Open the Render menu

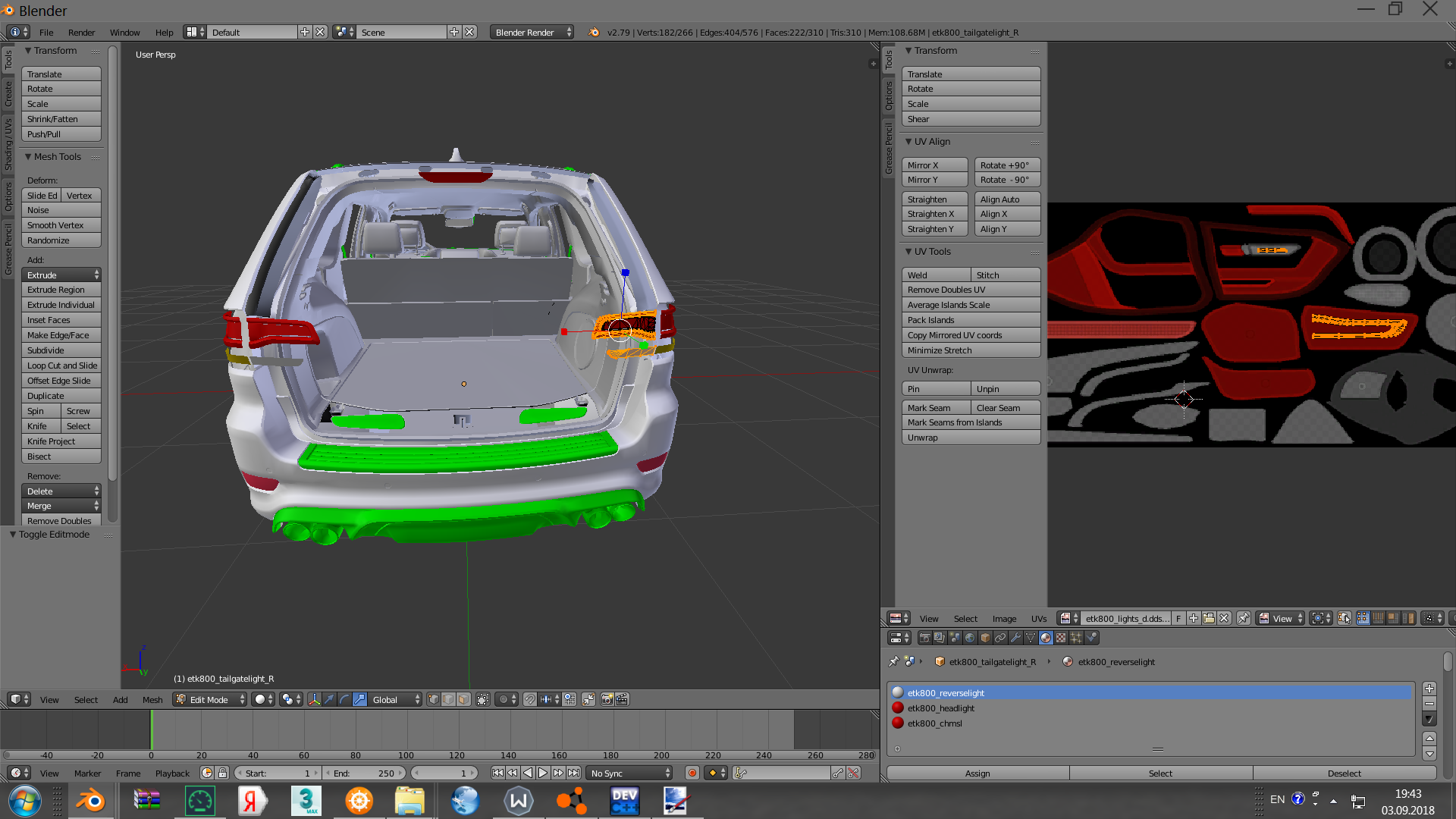coord(81,32)
